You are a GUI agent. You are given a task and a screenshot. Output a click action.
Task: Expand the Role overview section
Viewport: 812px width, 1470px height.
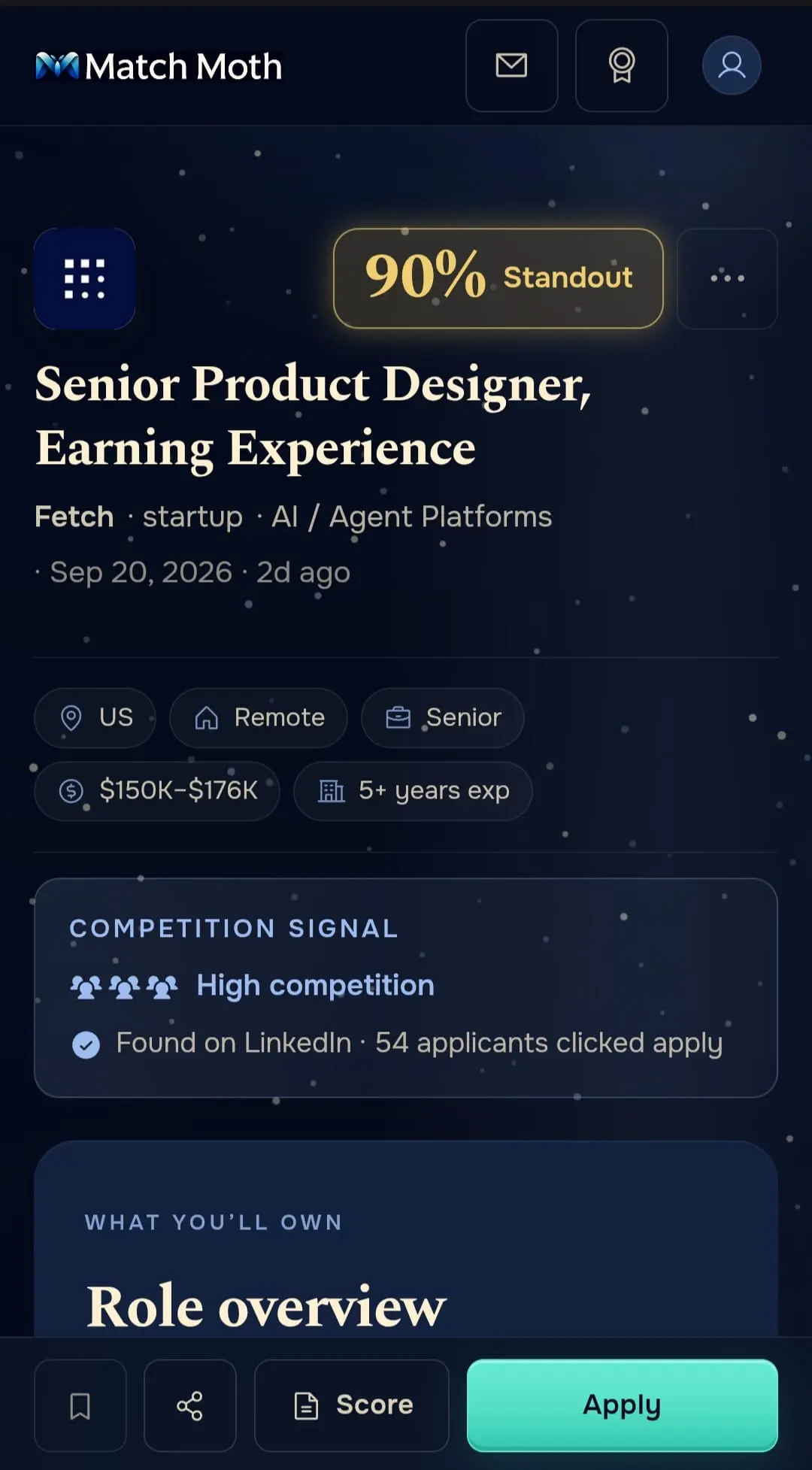(266, 1306)
